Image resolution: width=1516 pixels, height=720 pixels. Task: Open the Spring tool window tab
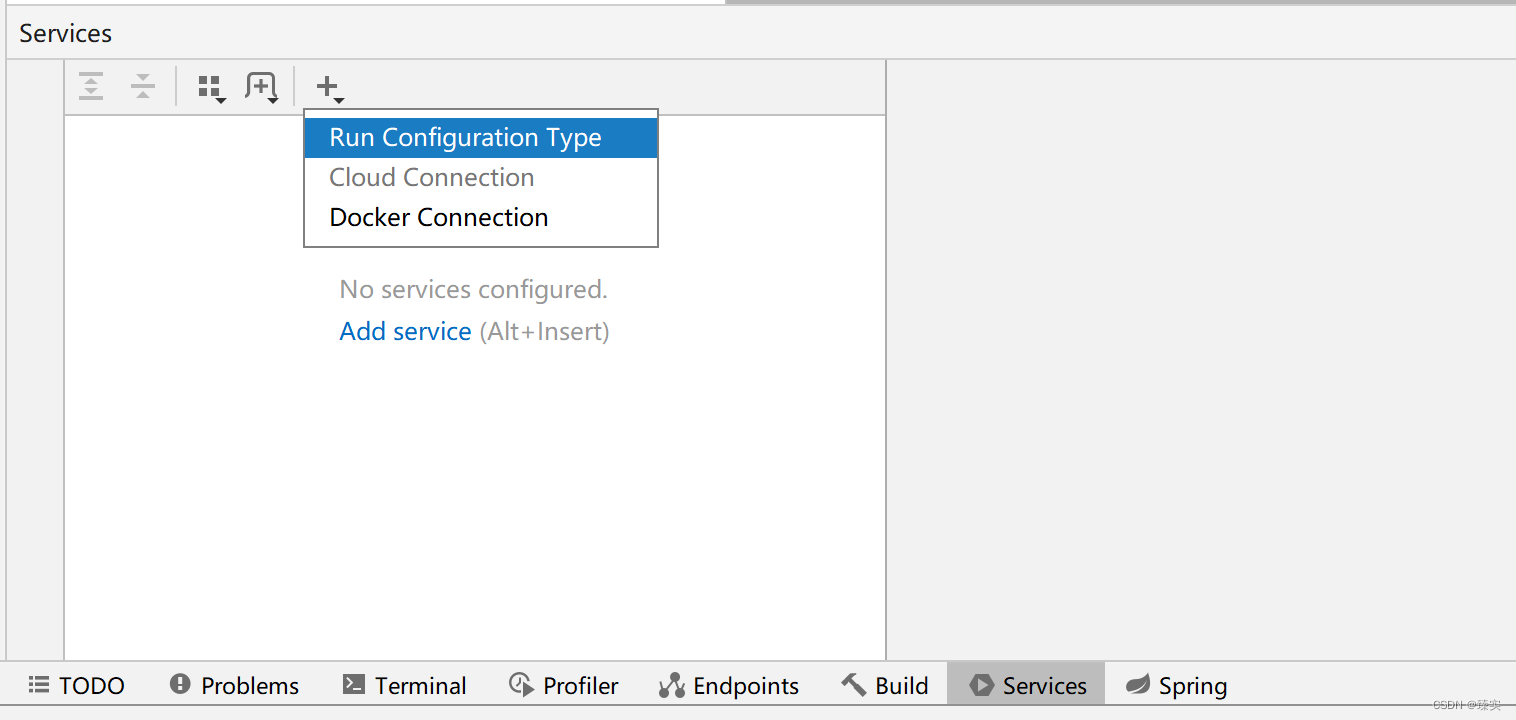1176,685
